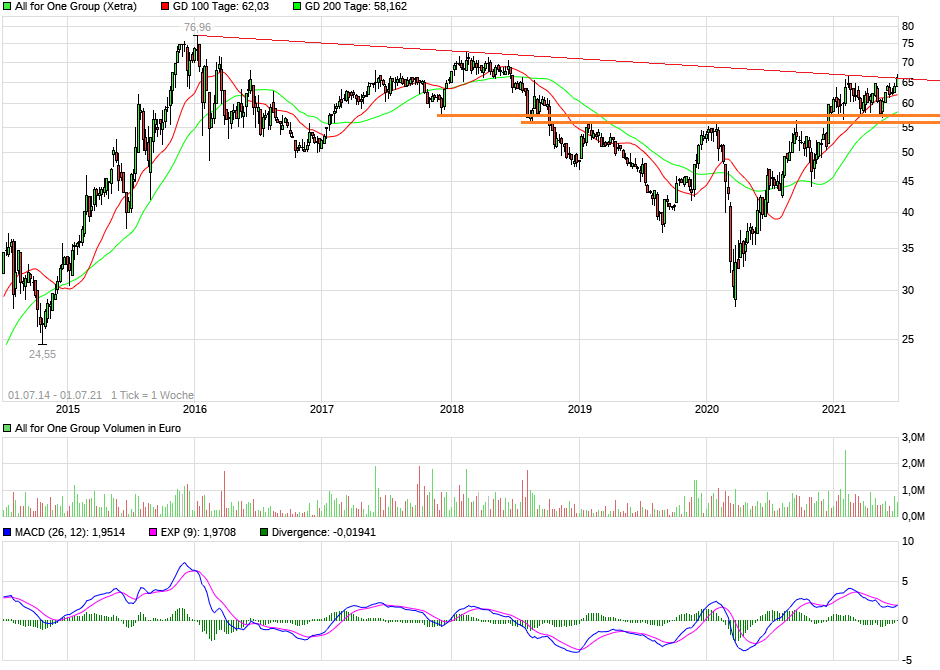Click the 3,0M label on the volume axis
This screenshot has height=670, width=940.
915,438
